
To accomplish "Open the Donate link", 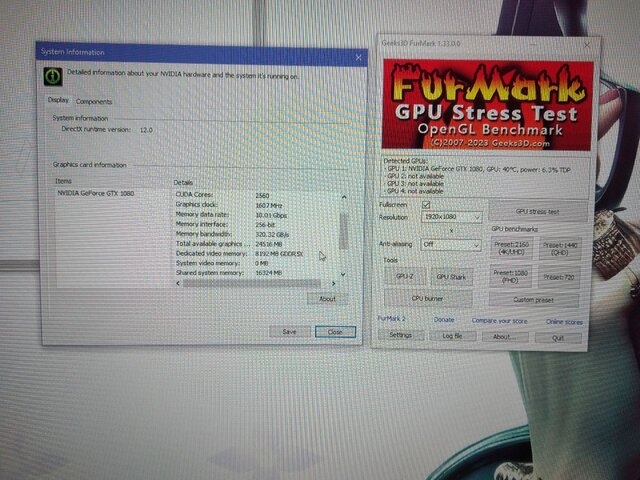I will [x=444, y=320].
